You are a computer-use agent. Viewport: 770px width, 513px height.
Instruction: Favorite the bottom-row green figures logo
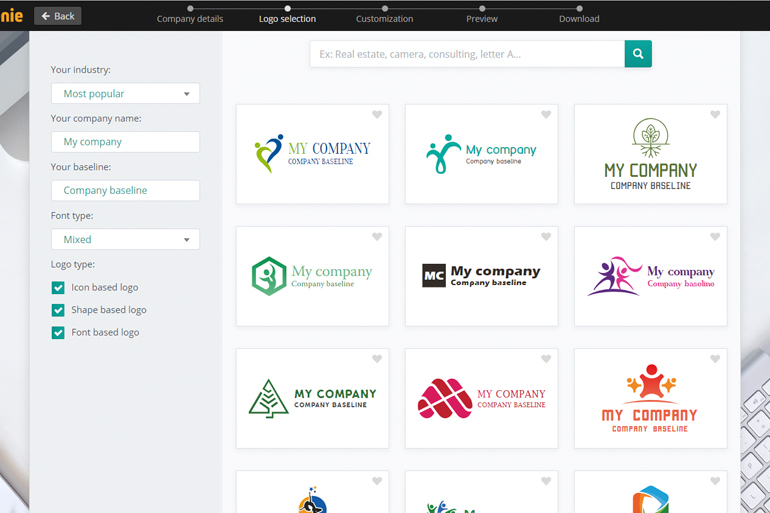pos(546,481)
